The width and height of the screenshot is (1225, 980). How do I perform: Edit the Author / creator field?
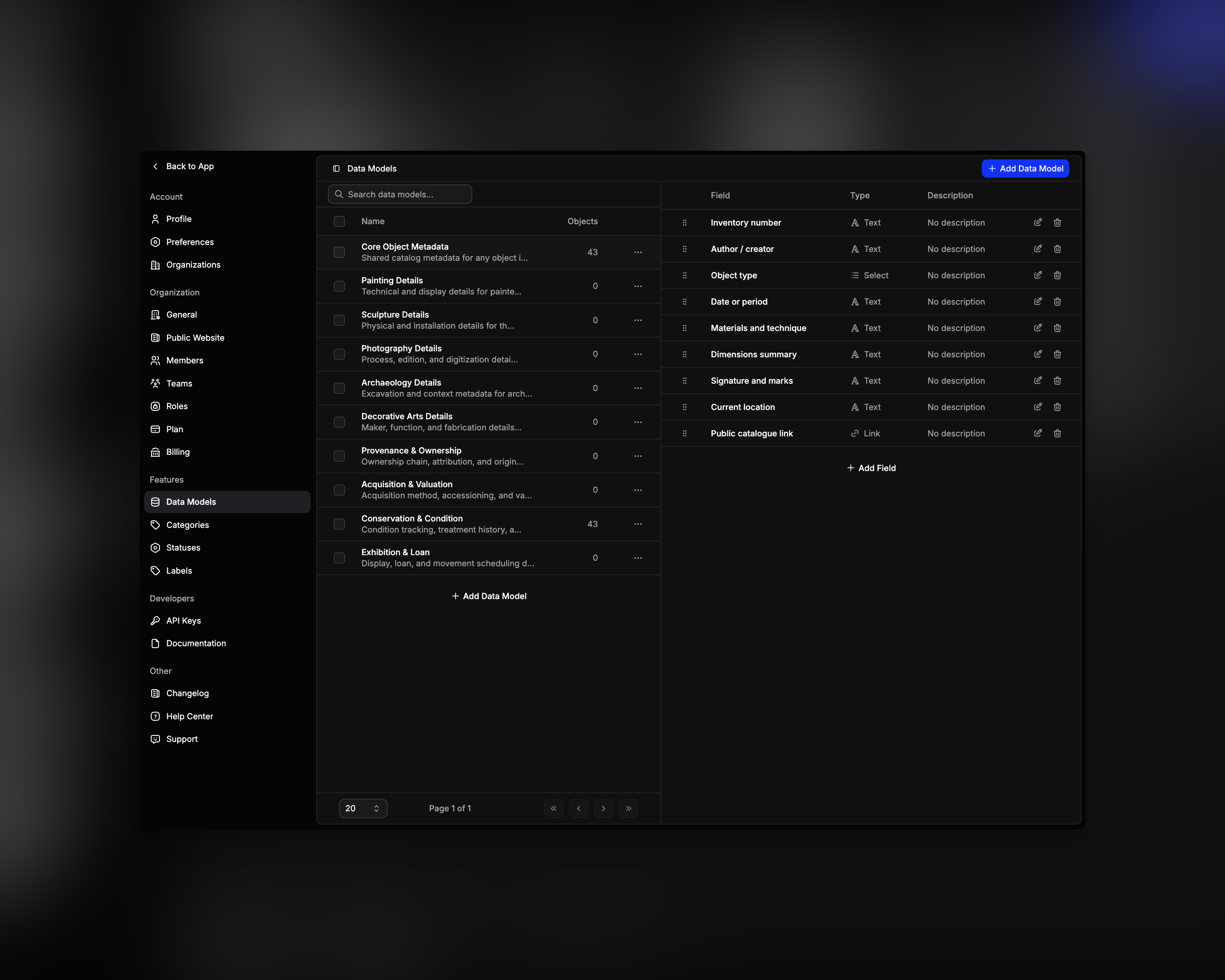(x=1037, y=249)
